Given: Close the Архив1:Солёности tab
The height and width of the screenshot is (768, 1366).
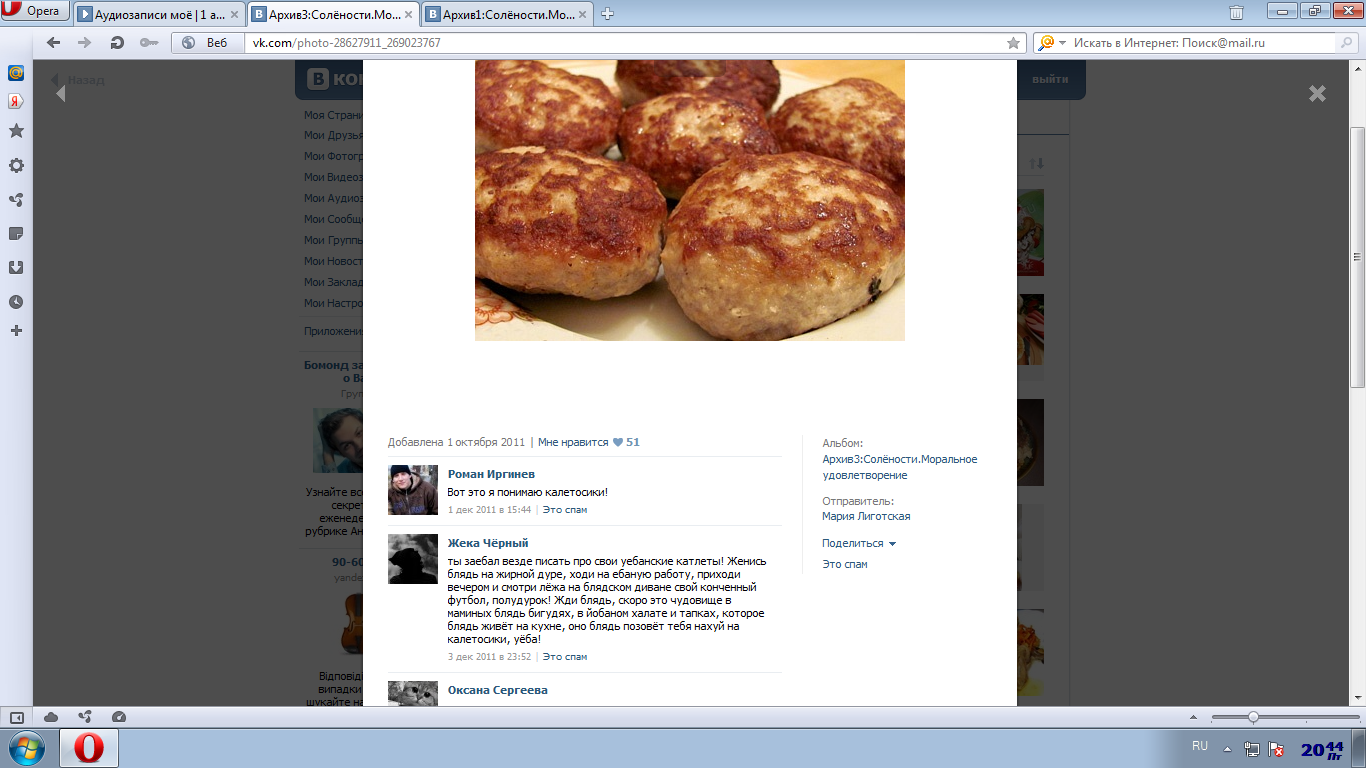Looking at the screenshot, I should 582,14.
